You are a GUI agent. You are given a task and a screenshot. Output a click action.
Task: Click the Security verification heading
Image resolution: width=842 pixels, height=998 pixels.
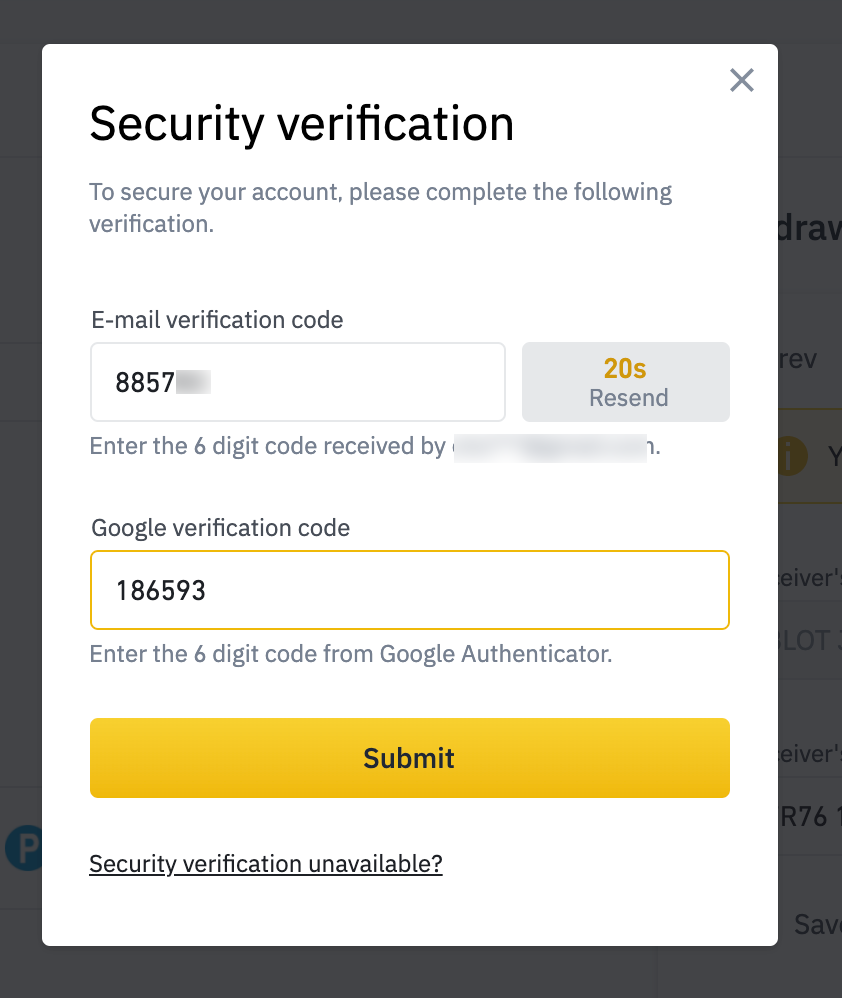click(302, 124)
